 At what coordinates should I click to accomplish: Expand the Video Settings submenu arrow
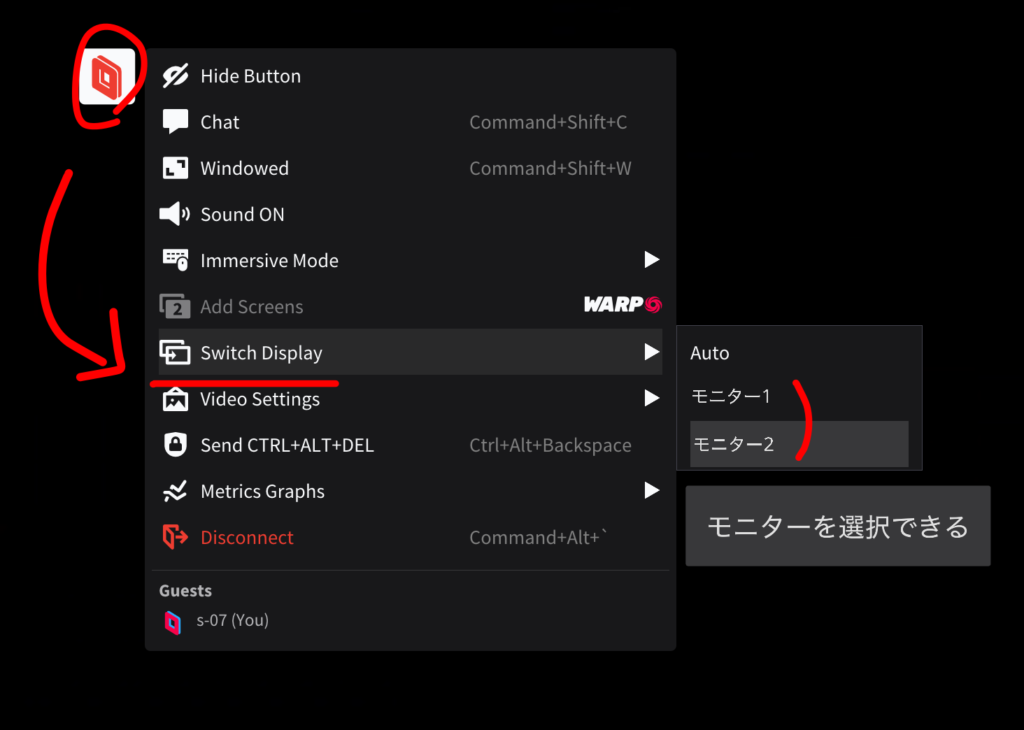click(652, 399)
